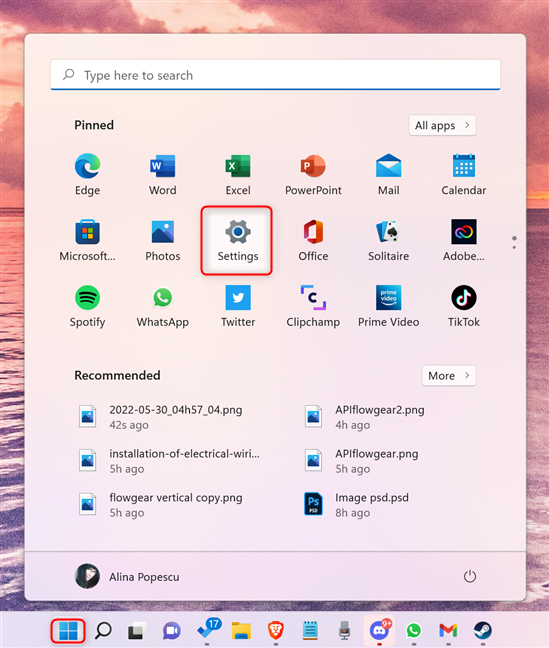Click the Windows Start button on taskbar
Viewport: 549px width, 648px height.
68,631
